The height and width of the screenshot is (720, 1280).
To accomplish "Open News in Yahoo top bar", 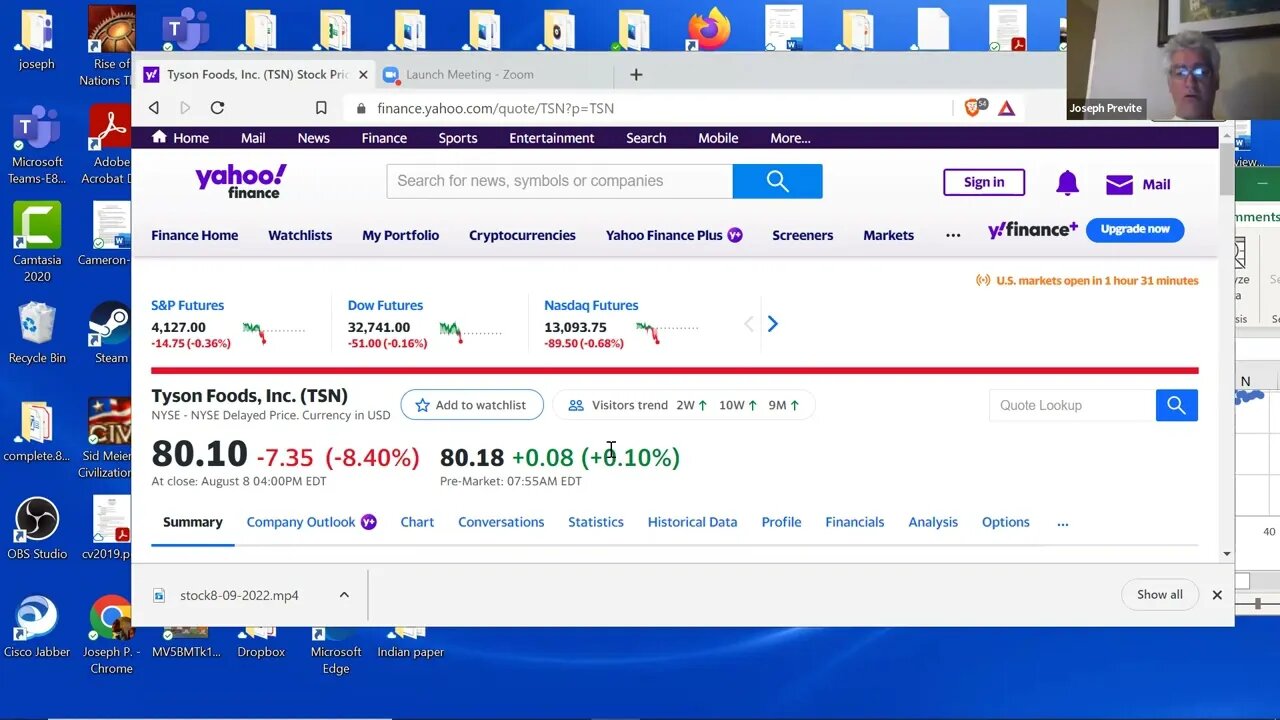I will pyautogui.click(x=313, y=138).
